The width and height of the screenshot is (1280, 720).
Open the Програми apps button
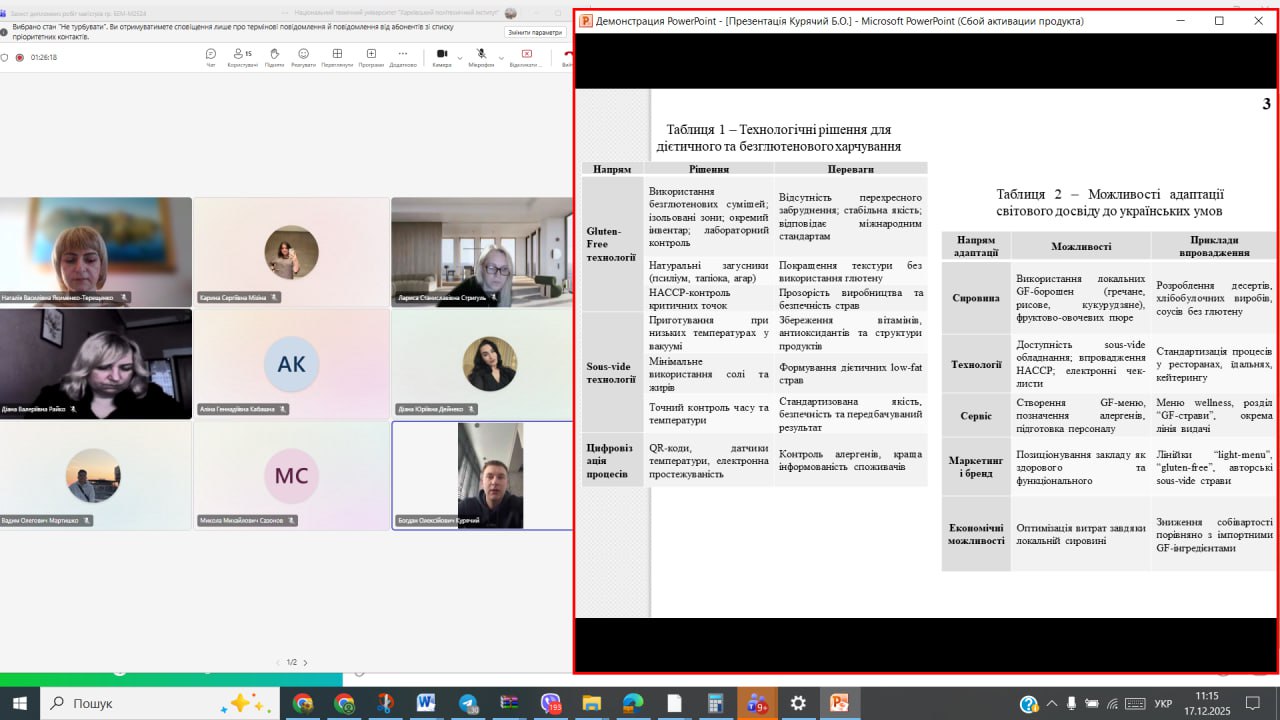coord(370,56)
